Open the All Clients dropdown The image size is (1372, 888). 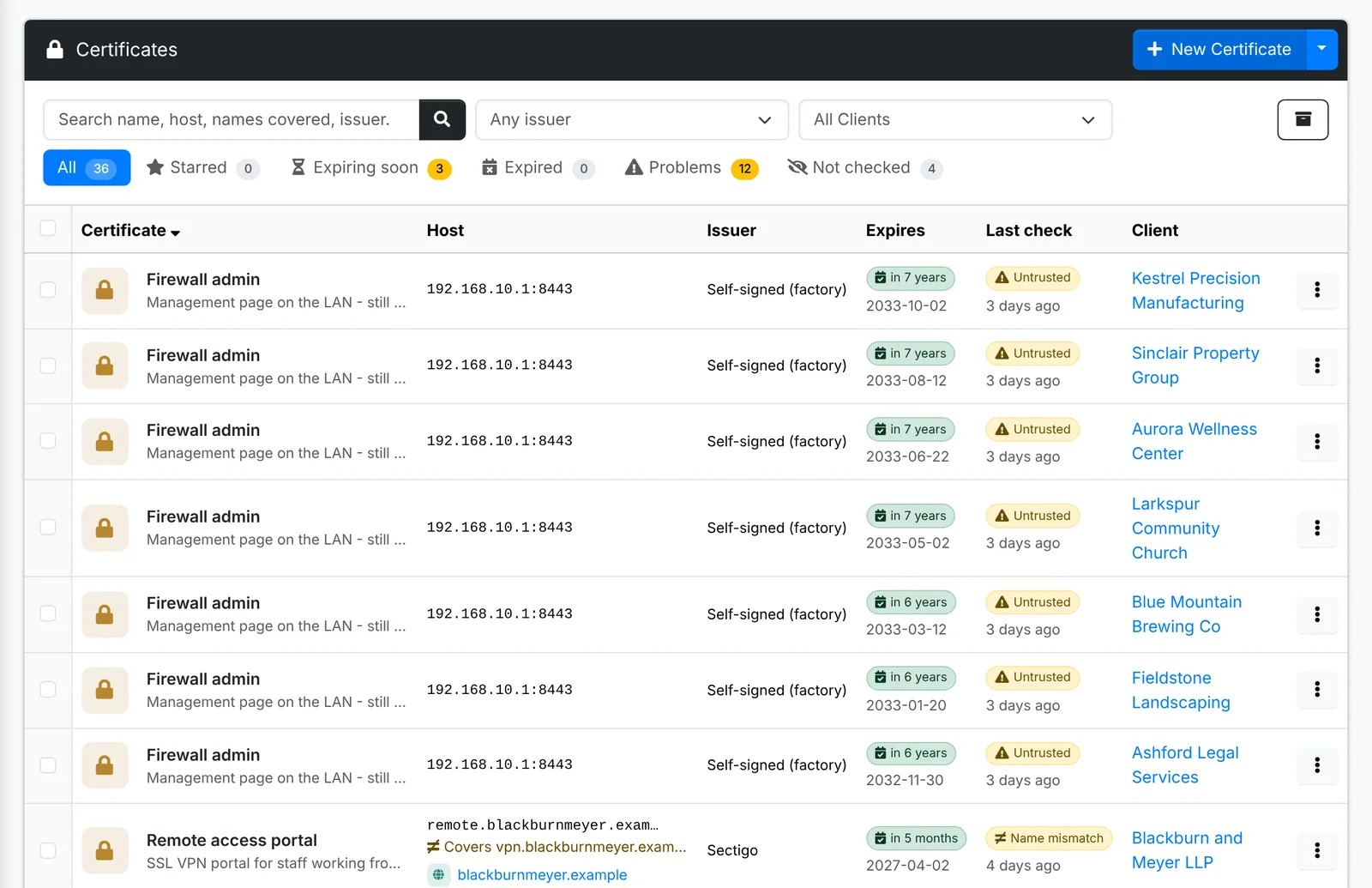coord(955,119)
